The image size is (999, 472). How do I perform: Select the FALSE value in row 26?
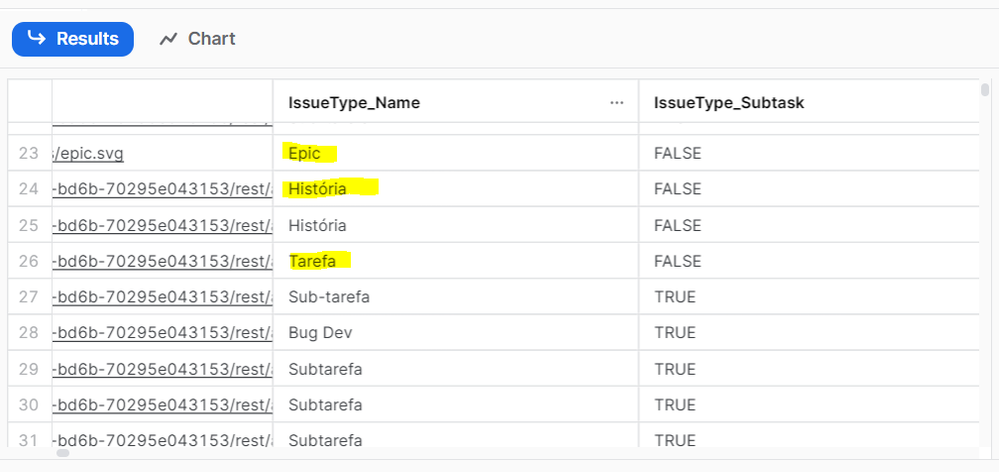point(677,261)
